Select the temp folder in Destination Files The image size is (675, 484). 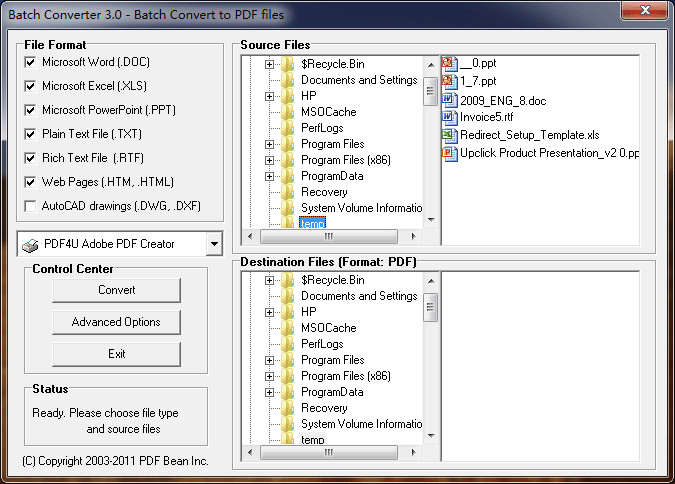click(313, 439)
